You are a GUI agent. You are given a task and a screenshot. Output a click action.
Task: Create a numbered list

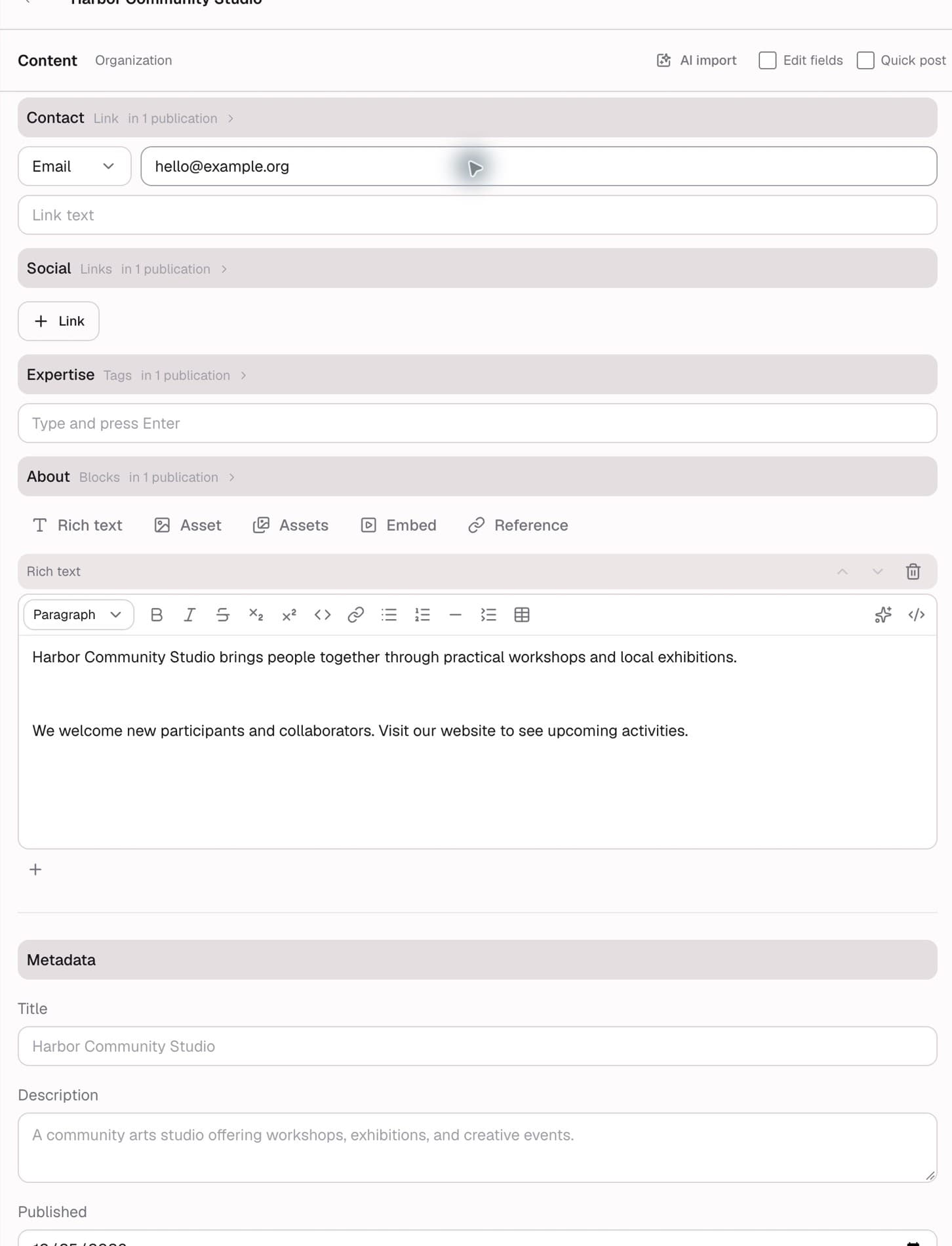coord(422,614)
